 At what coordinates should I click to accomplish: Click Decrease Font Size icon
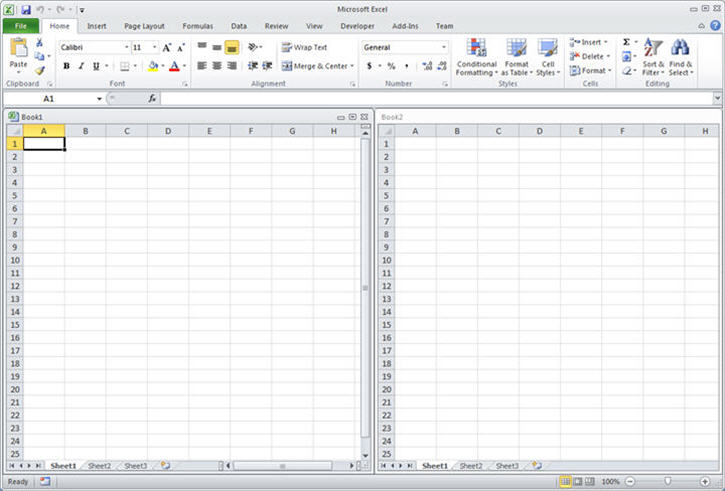pos(181,48)
